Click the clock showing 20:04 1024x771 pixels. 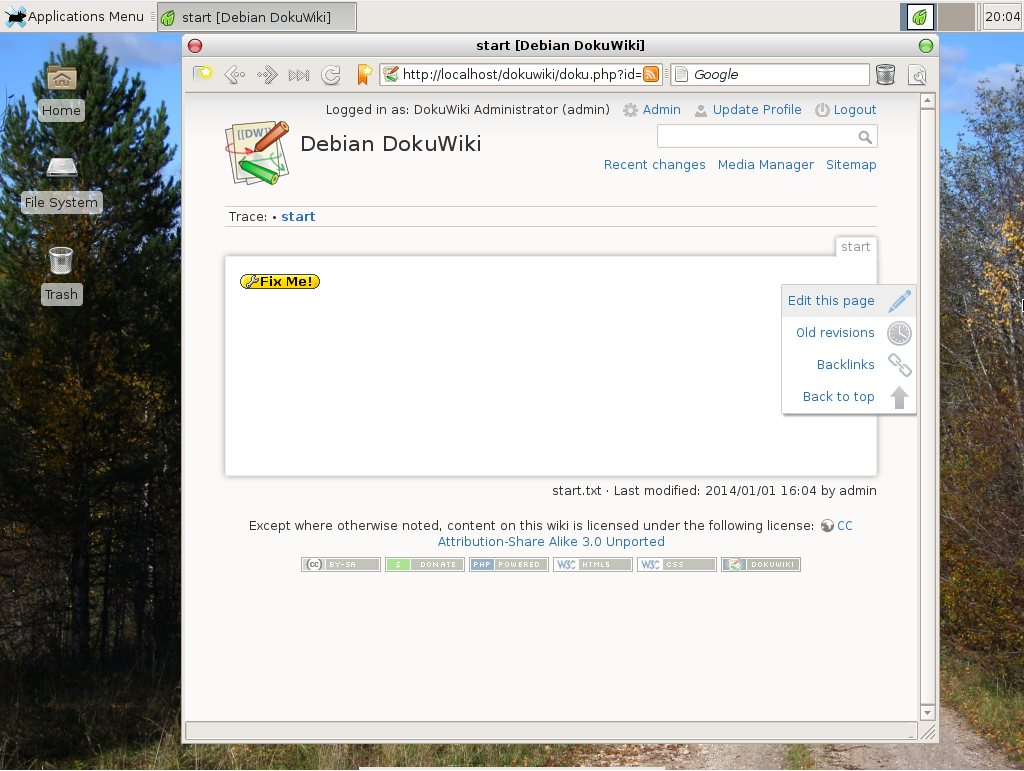1002,17
